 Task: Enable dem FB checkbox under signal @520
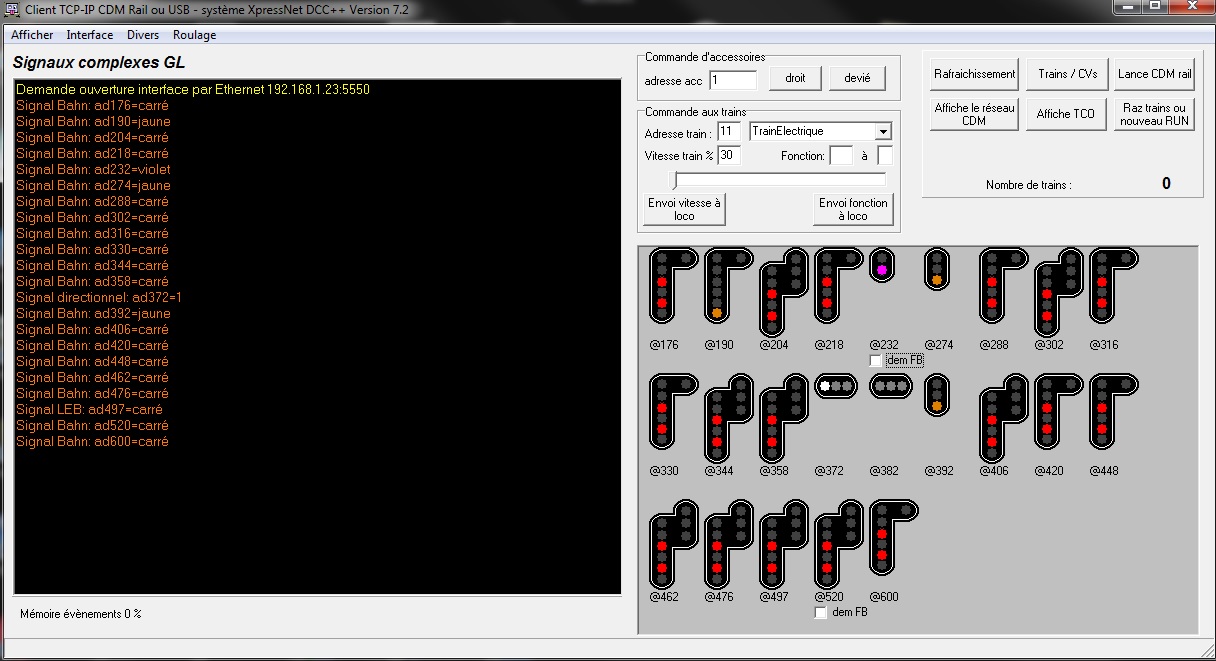coord(821,612)
